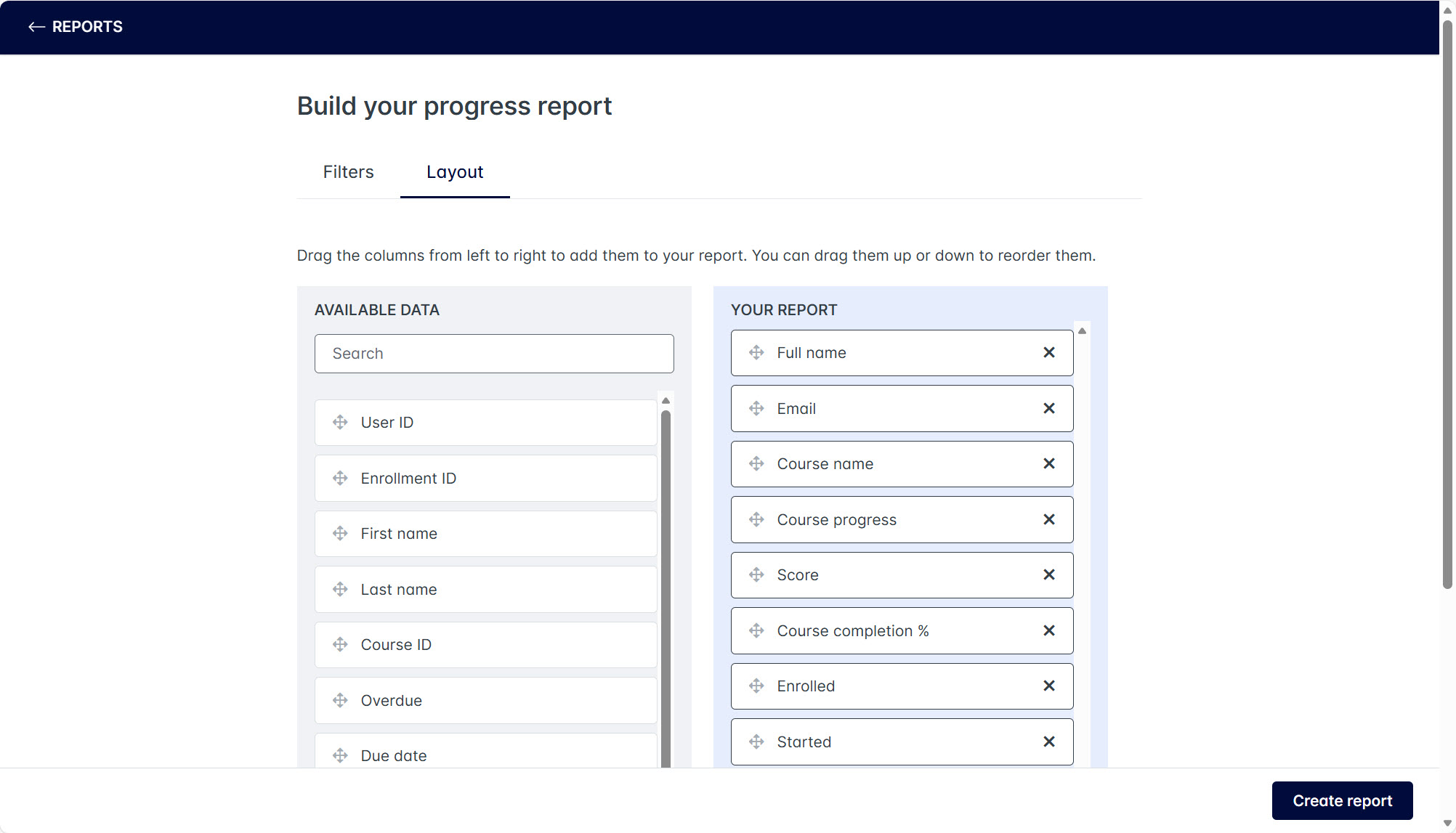Switch to the Filters tab
Viewport: 1456px width, 833px height.
pyautogui.click(x=348, y=172)
